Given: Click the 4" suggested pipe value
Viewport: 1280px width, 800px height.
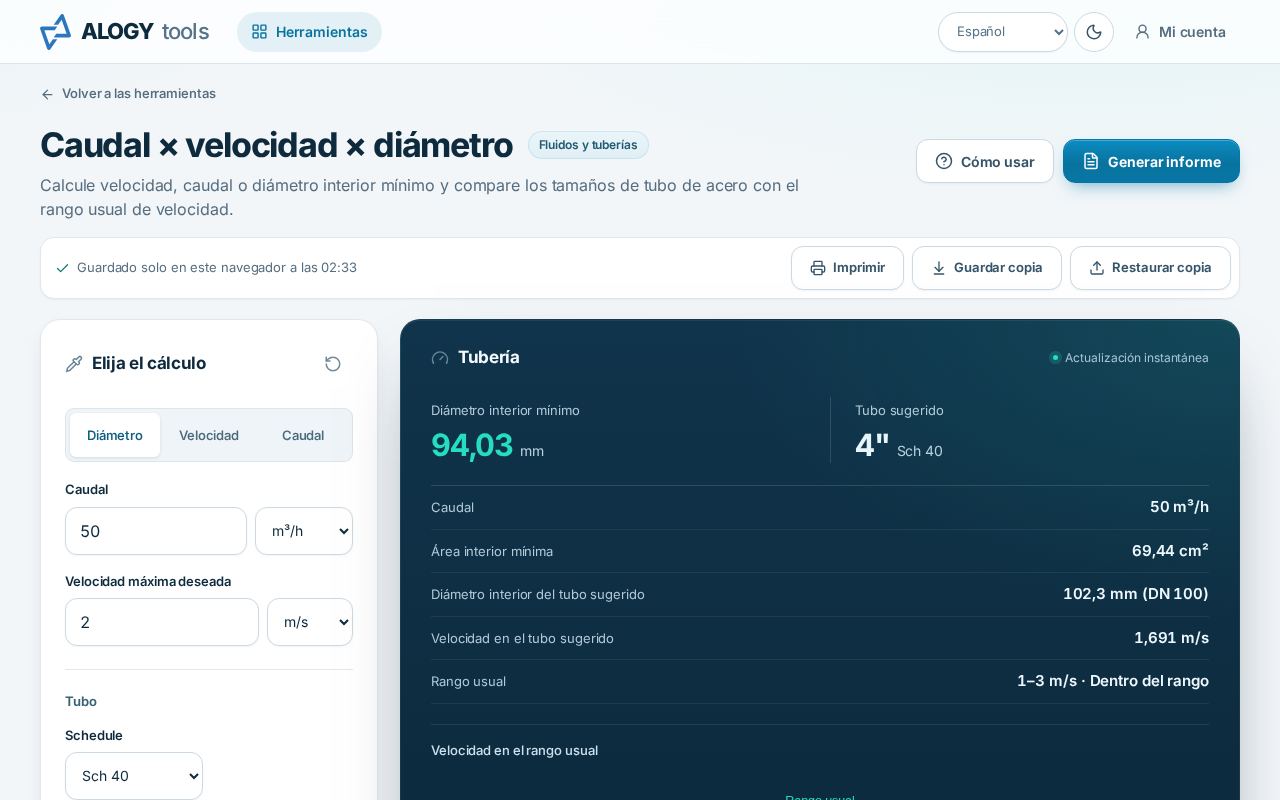Looking at the screenshot, I should pyautogui.click(x=872, y=445).
